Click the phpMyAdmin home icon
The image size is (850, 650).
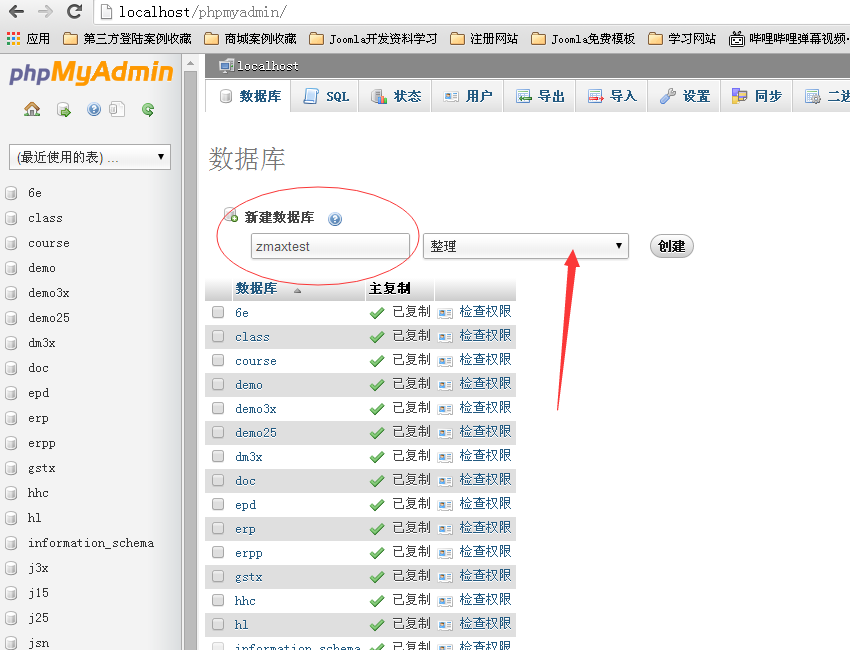(32, 110)
